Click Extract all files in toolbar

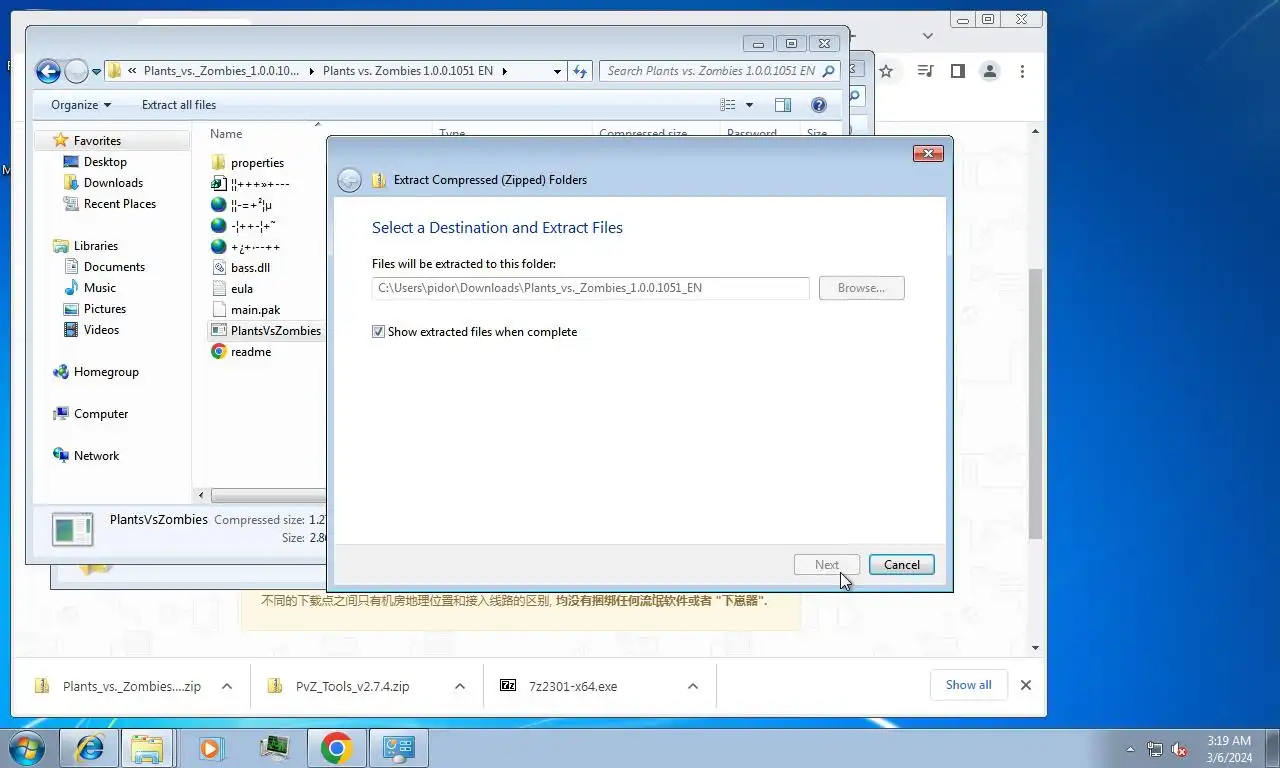coord(179,105)
